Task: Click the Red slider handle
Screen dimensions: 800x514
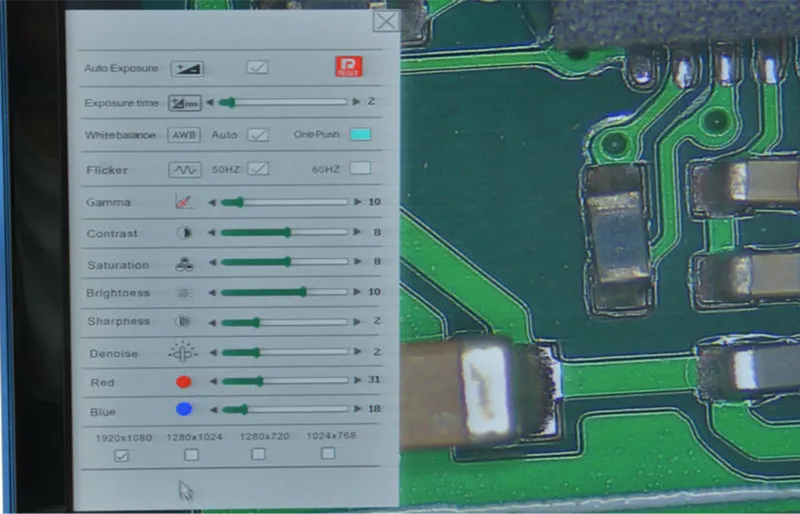Action: [x=260, y=381]
